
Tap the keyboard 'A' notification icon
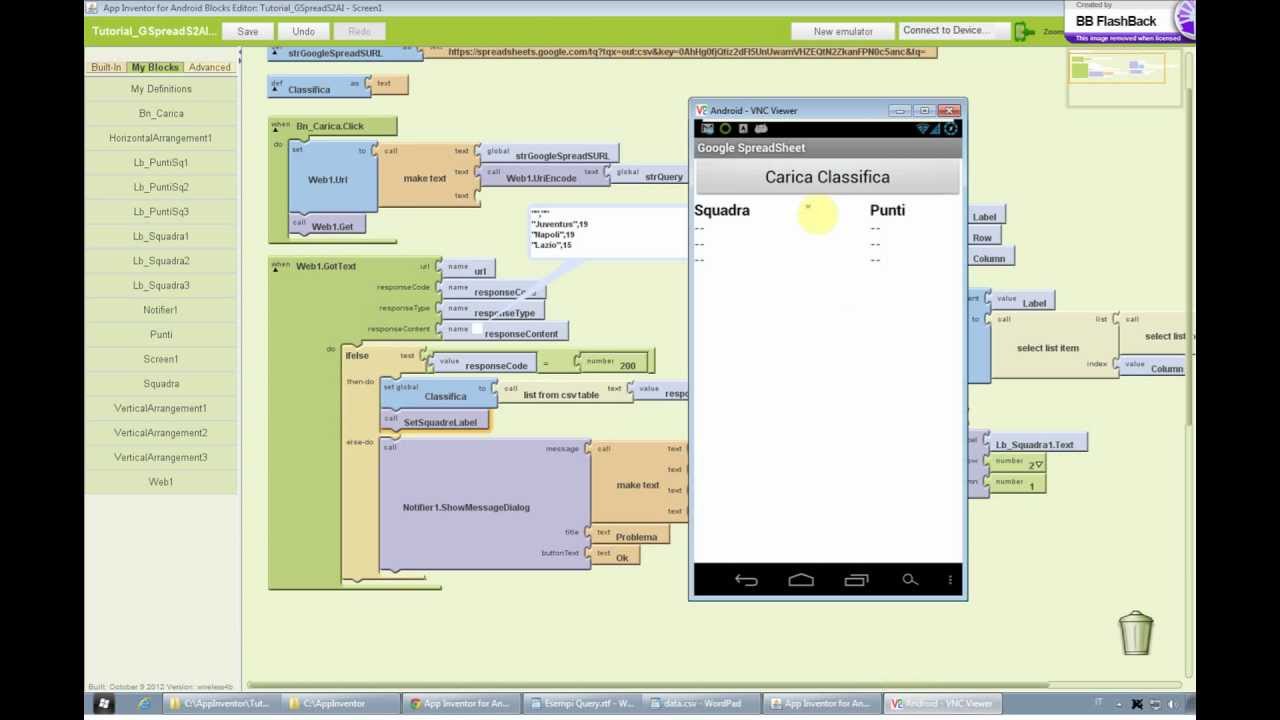point(743,129)
